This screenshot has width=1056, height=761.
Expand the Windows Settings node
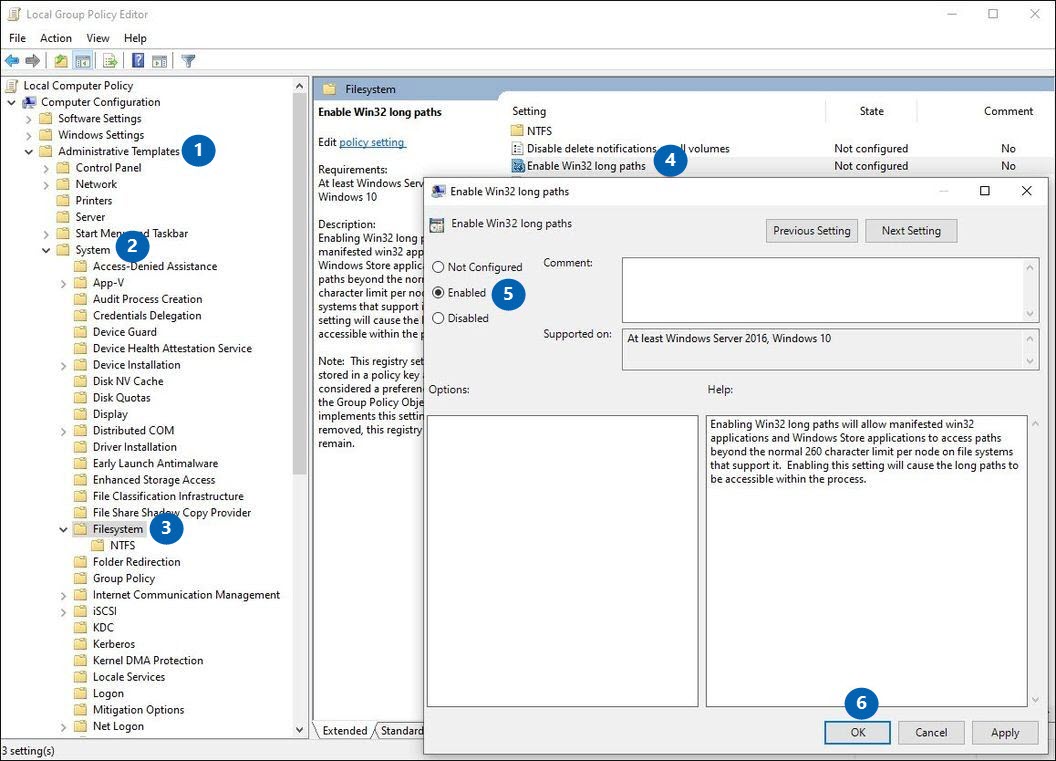(x=28, y=135)
